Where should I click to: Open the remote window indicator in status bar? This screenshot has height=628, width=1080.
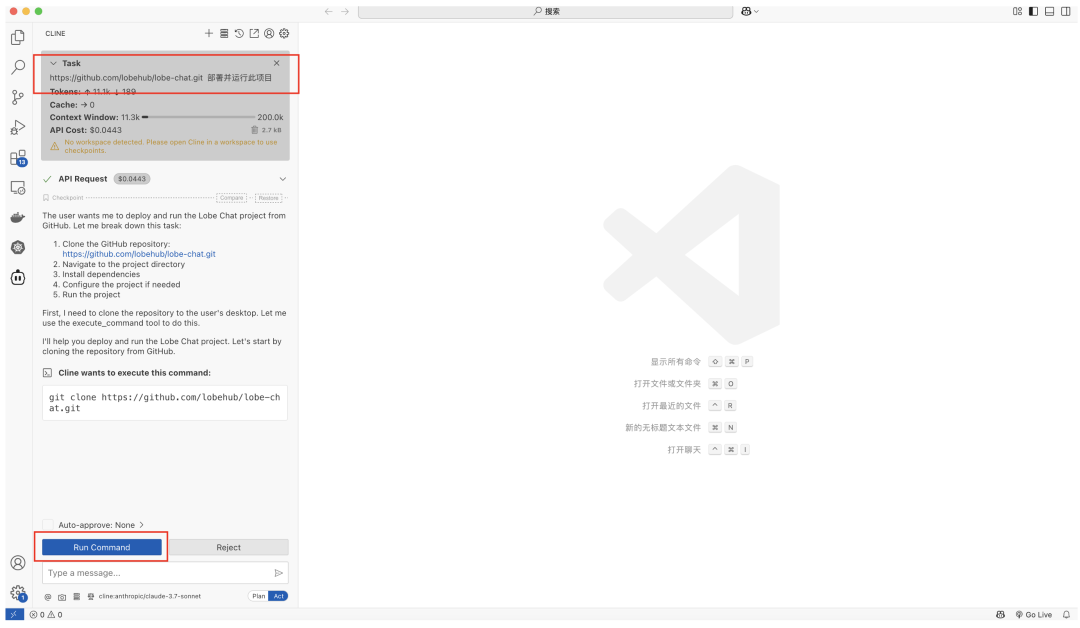[x=14, y=614]
